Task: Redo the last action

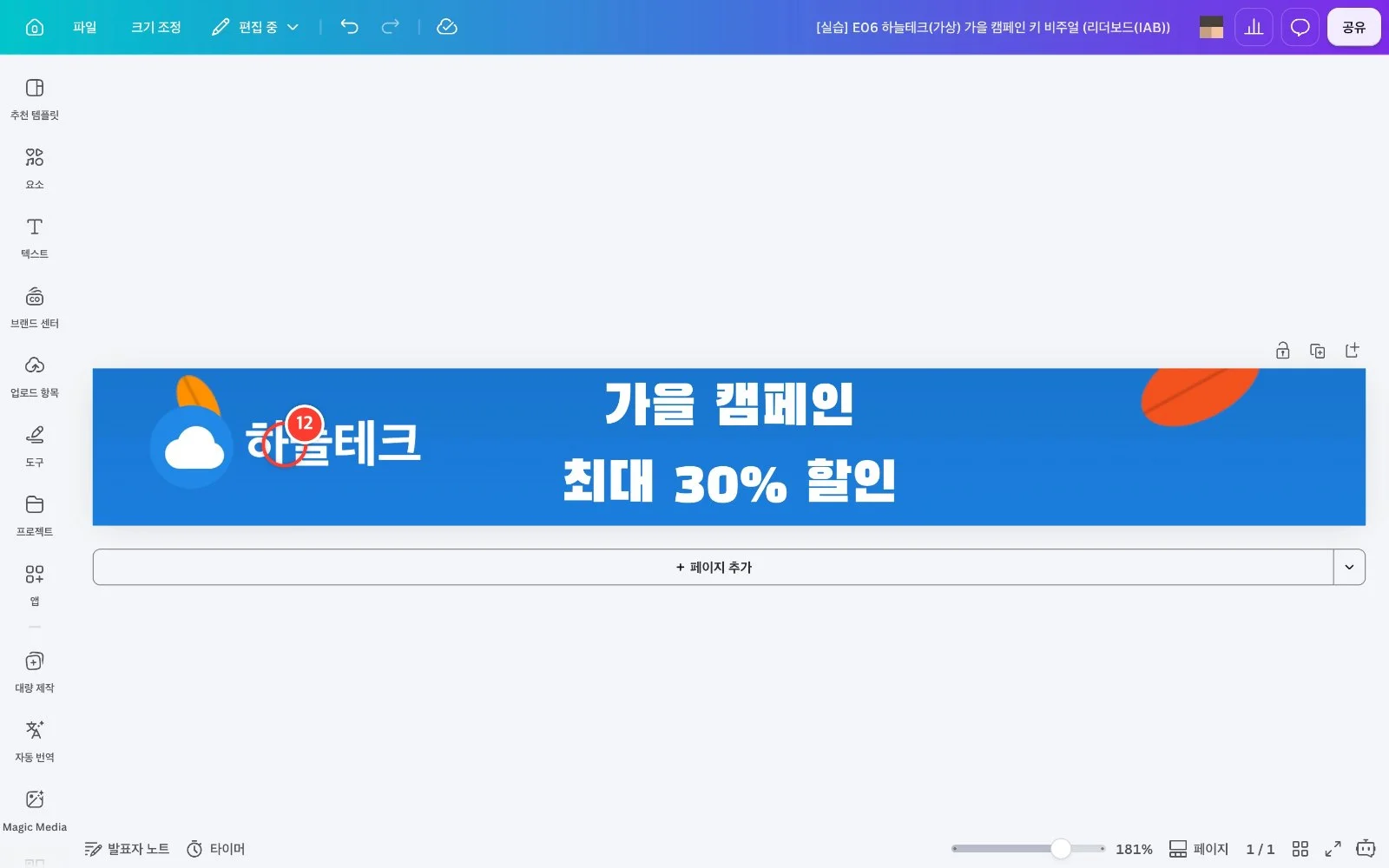Action: [391, 27]
